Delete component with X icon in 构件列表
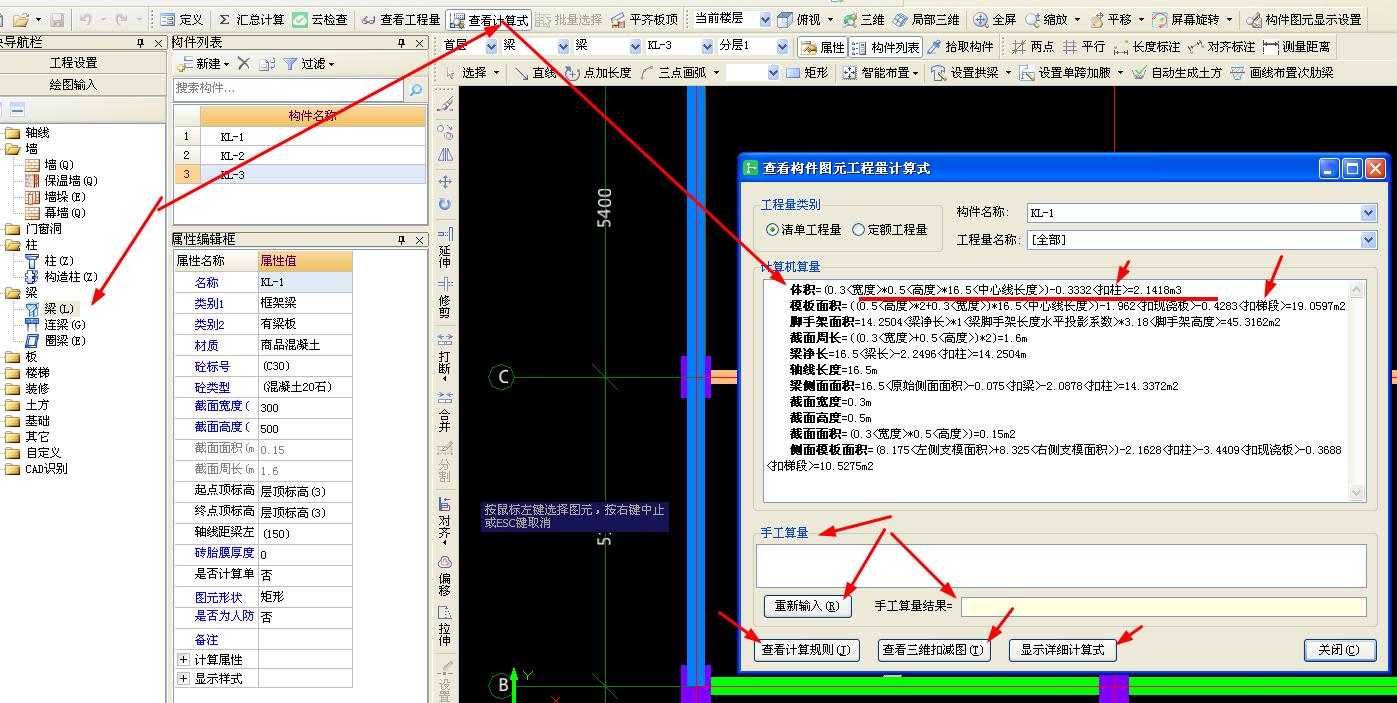 click(243, 64)
